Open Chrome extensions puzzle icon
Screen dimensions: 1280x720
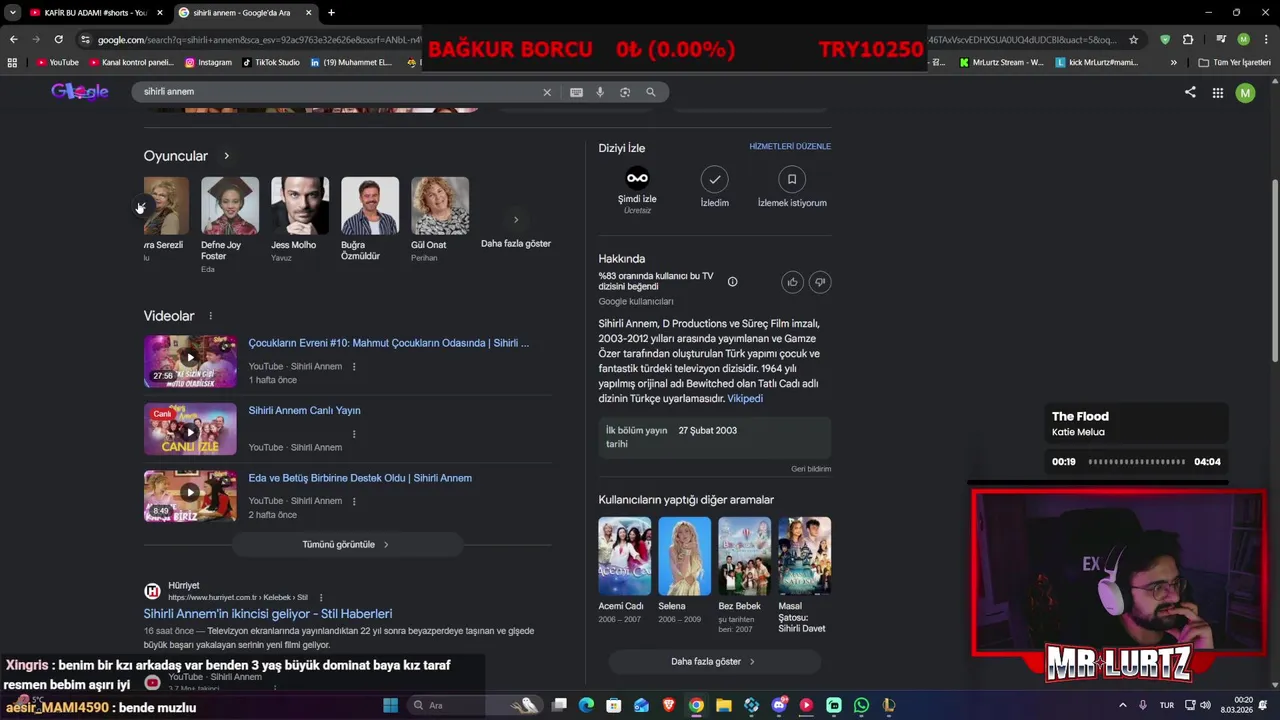1188,40
